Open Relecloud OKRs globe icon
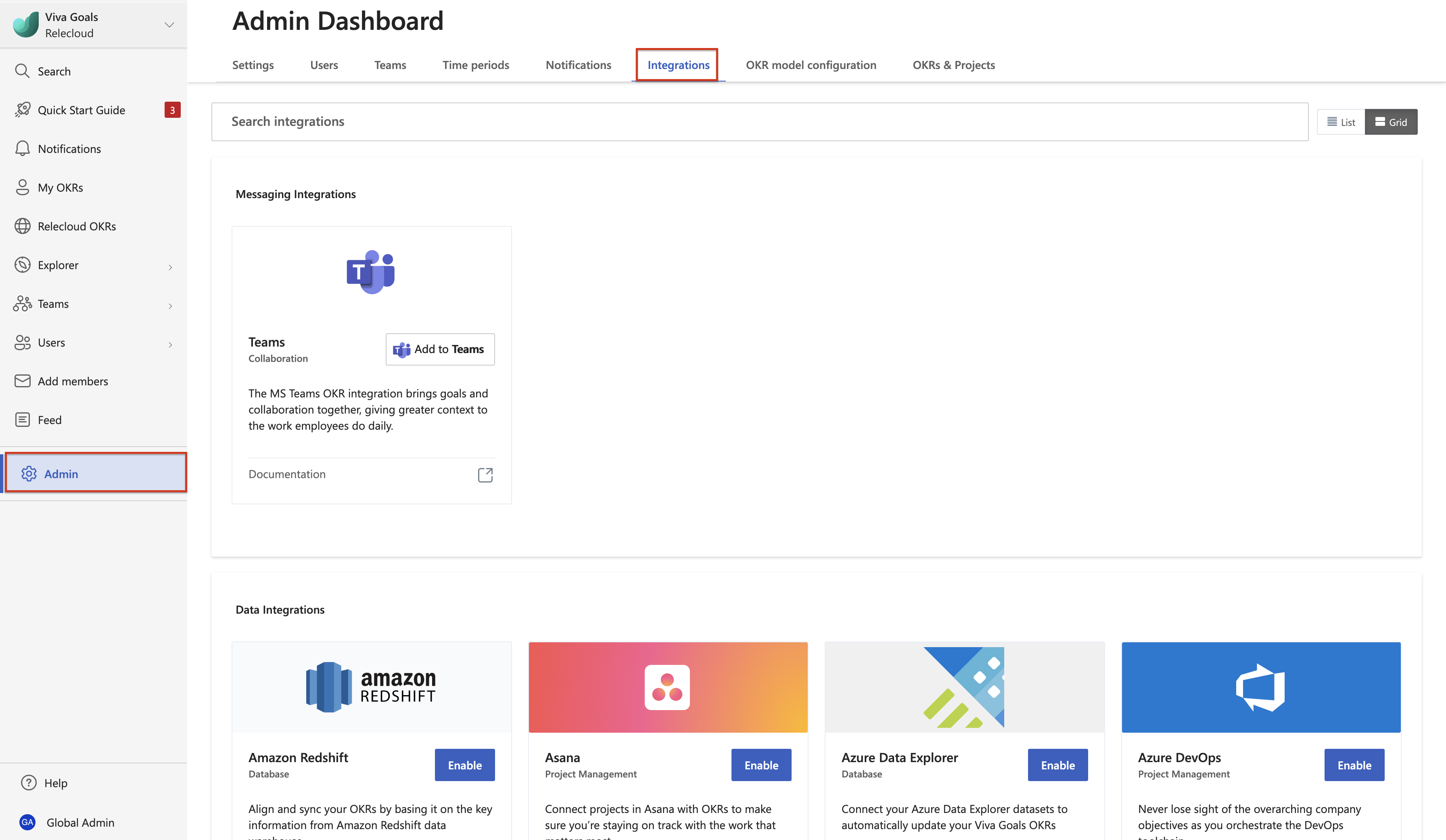 (x=22, y=226)
